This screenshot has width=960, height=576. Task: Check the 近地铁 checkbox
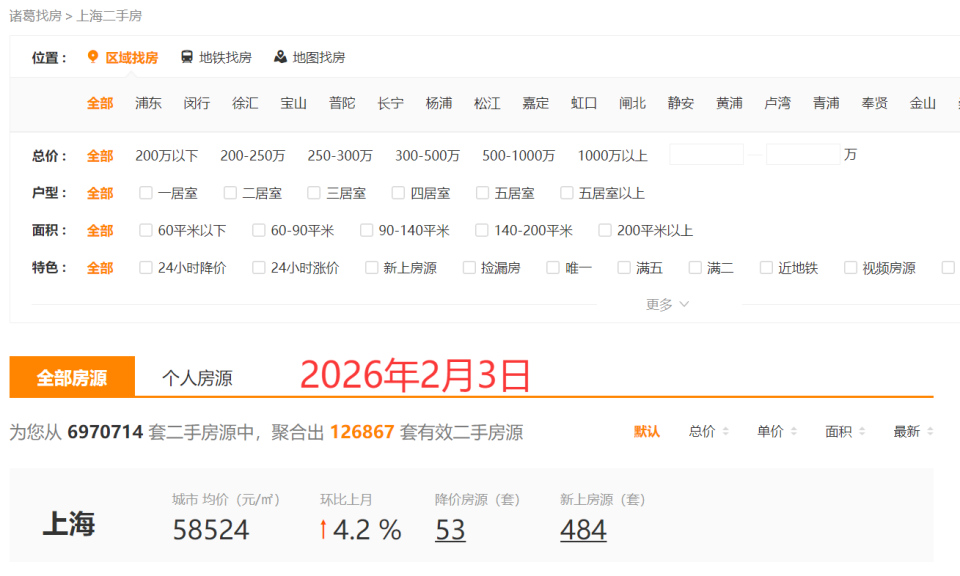point(768,267)
